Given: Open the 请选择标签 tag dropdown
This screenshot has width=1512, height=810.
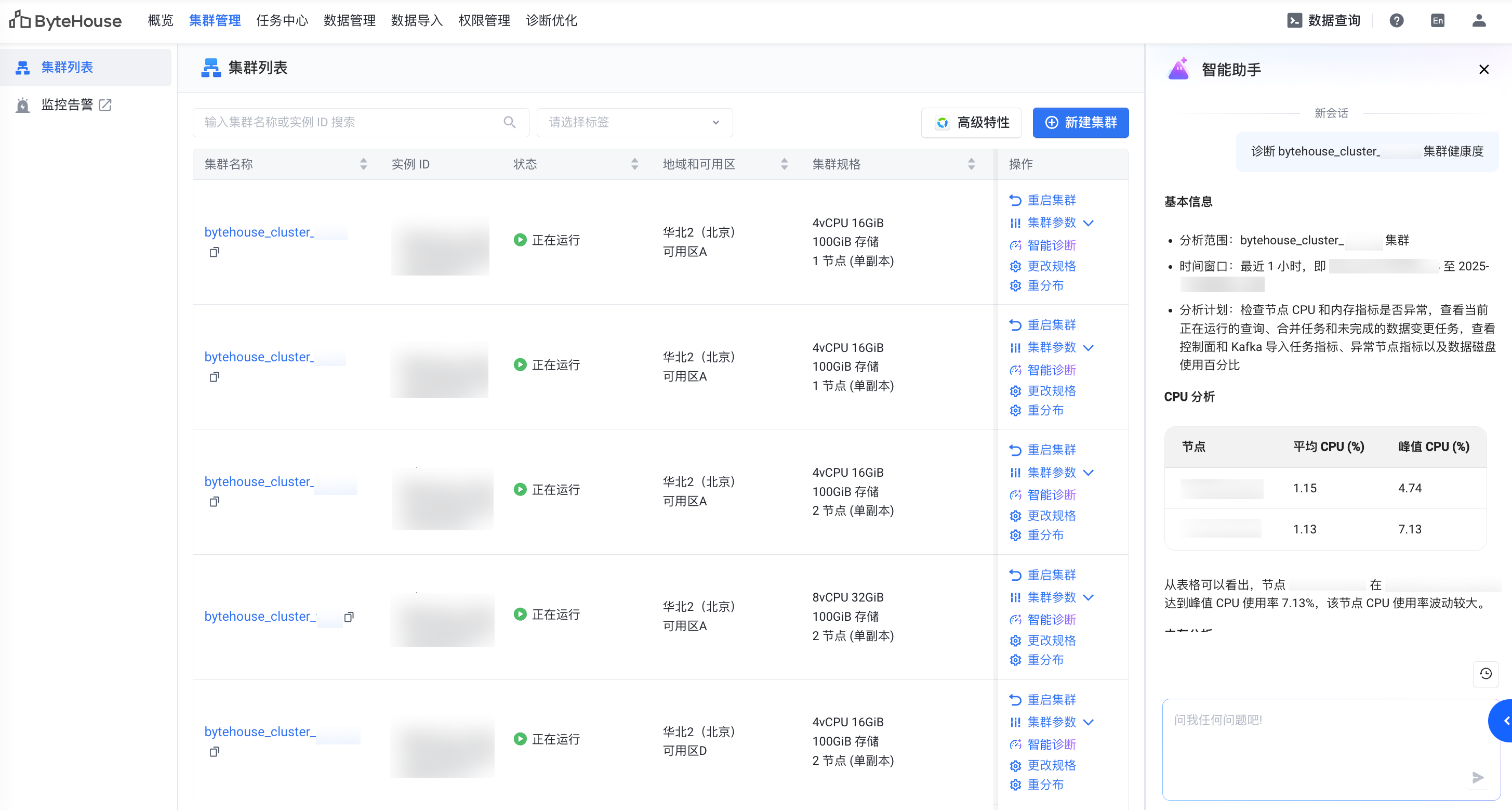Looking at the screenshot, I should coord(634,122).
